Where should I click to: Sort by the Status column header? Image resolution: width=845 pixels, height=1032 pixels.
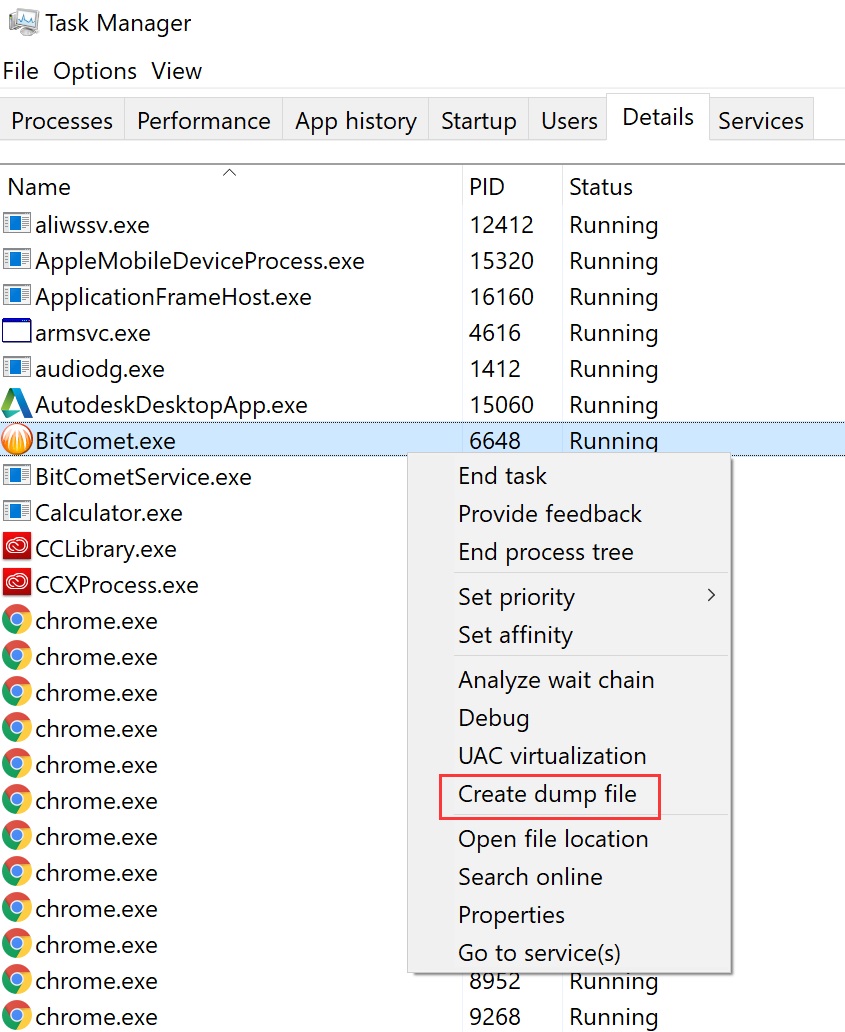pos(601,187)
